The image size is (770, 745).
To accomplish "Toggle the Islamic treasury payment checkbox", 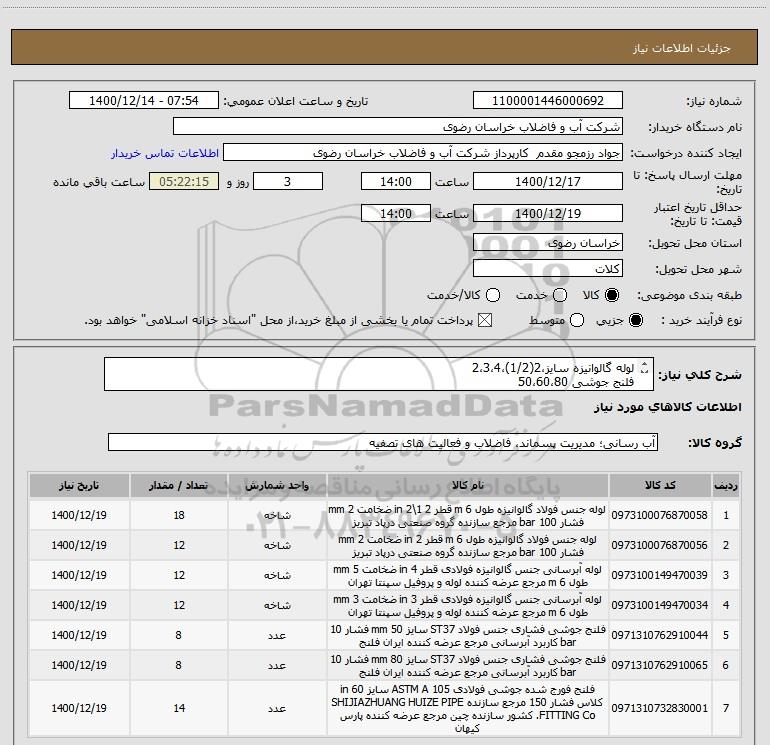I will coord(485,320).
